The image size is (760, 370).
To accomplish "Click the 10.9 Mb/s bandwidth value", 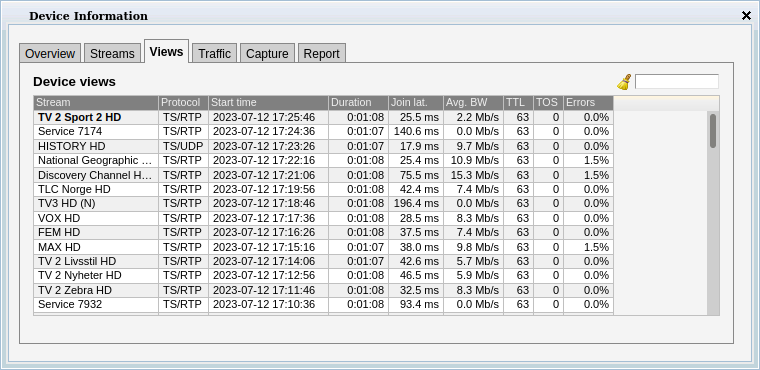I will (474, 161).
